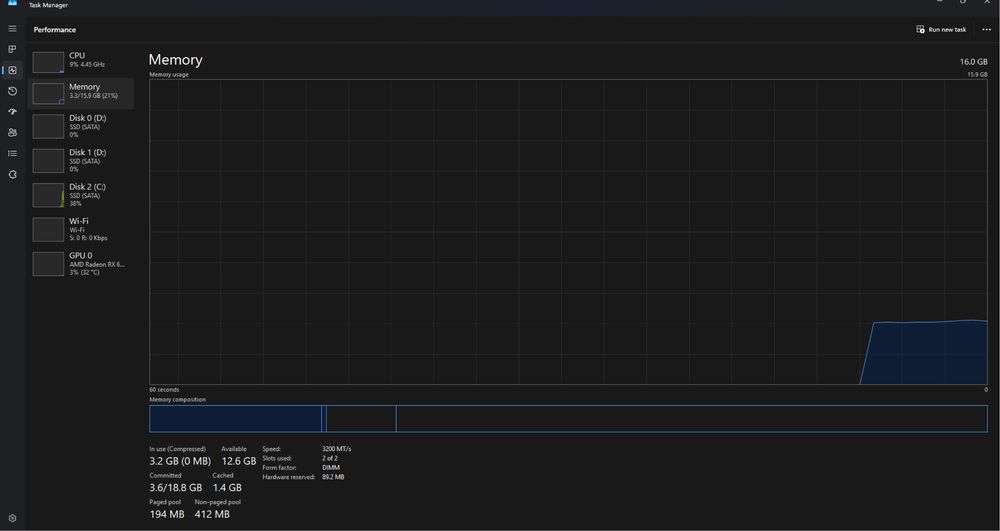This screenshot has height=531, width=1000.
Task: Open the Users page icon
Action: click(12, 133)
